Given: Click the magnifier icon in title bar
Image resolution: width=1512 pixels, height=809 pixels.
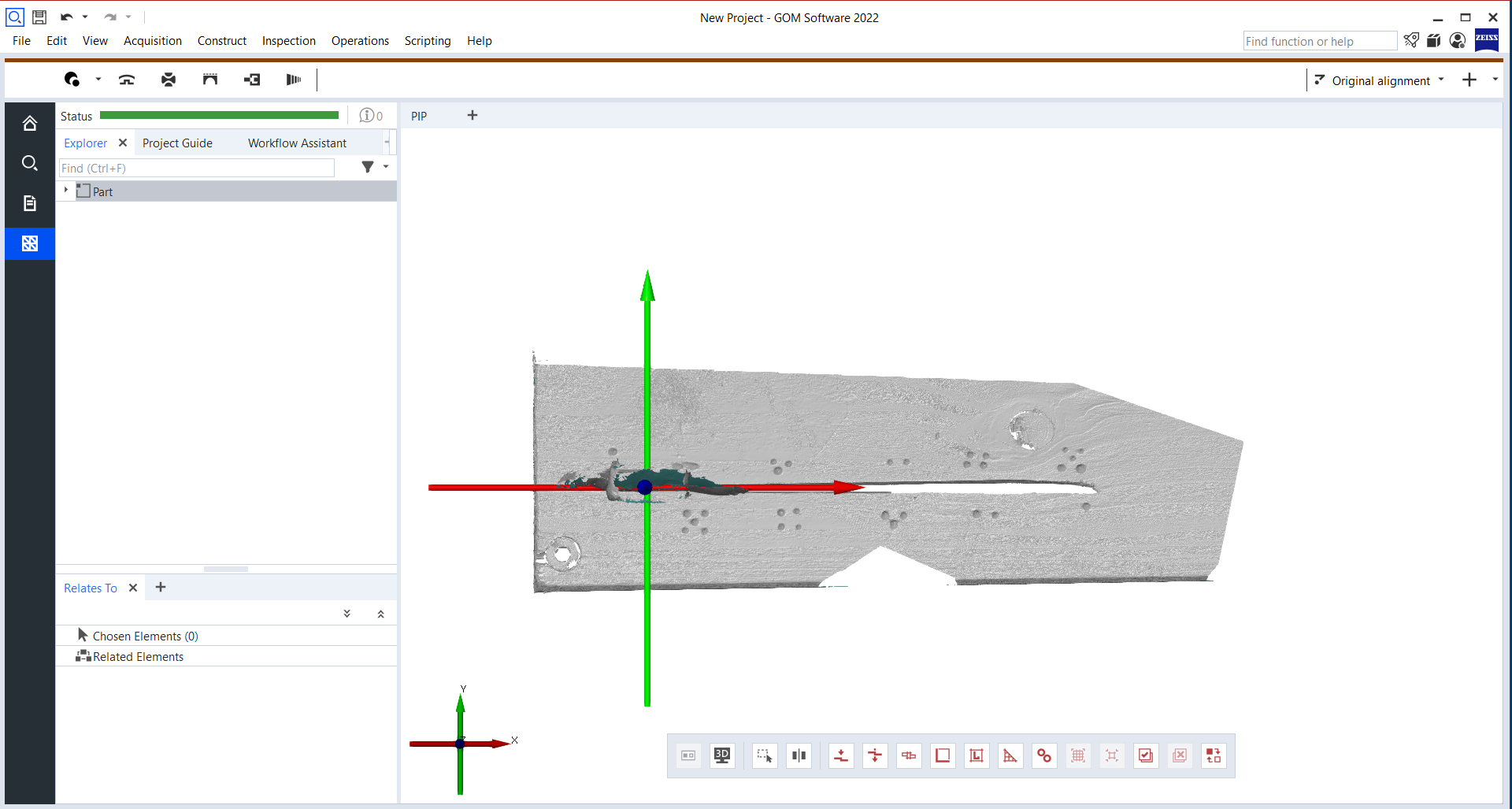Looking at the screenshot, I should tap(15, 17).
